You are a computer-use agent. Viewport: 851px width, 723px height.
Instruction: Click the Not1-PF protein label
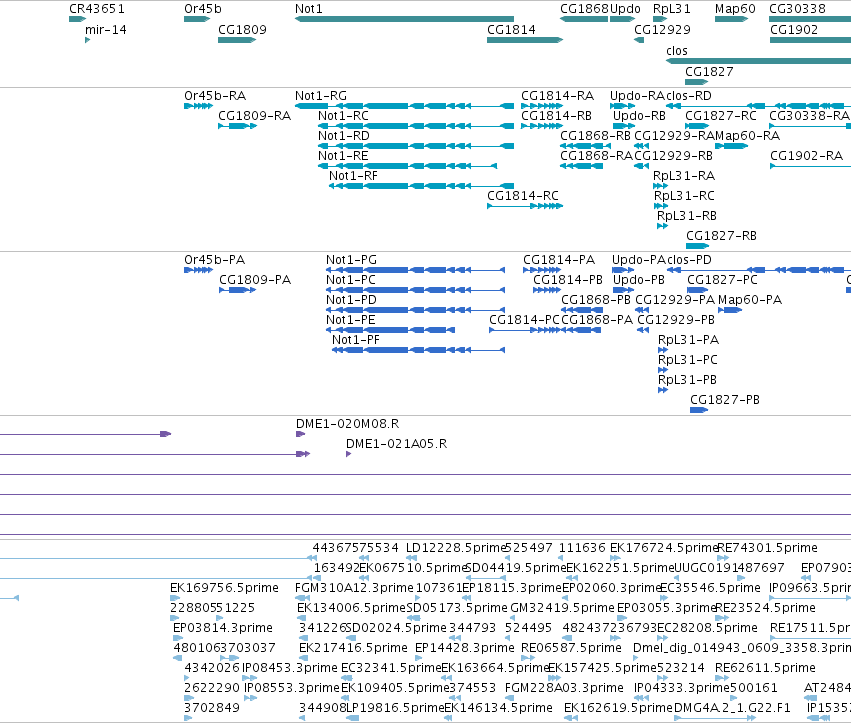point(356,340)
